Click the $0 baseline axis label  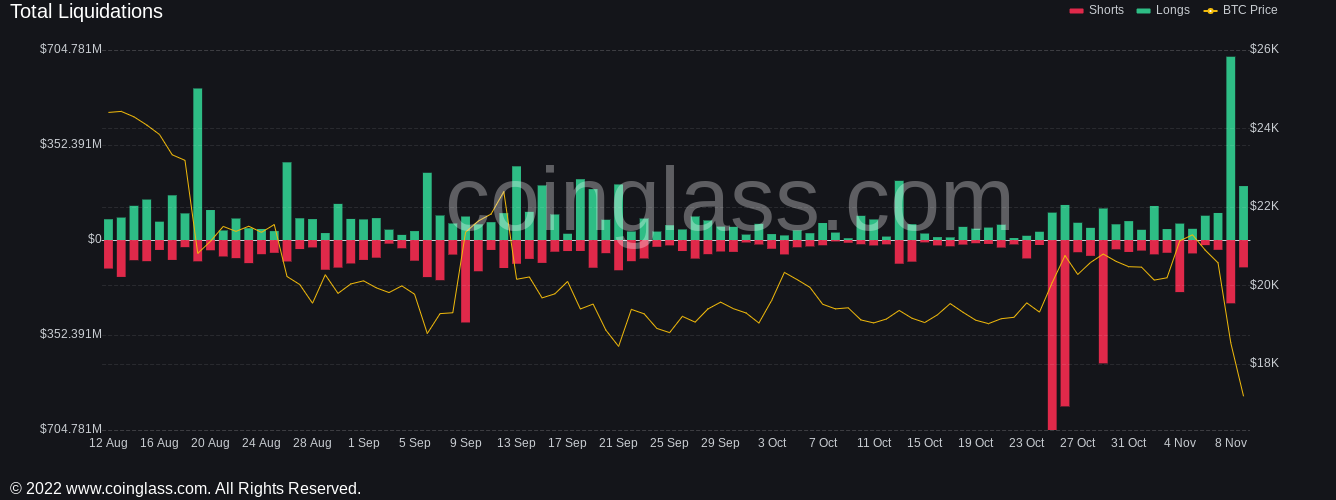click(x=95, y=239)
